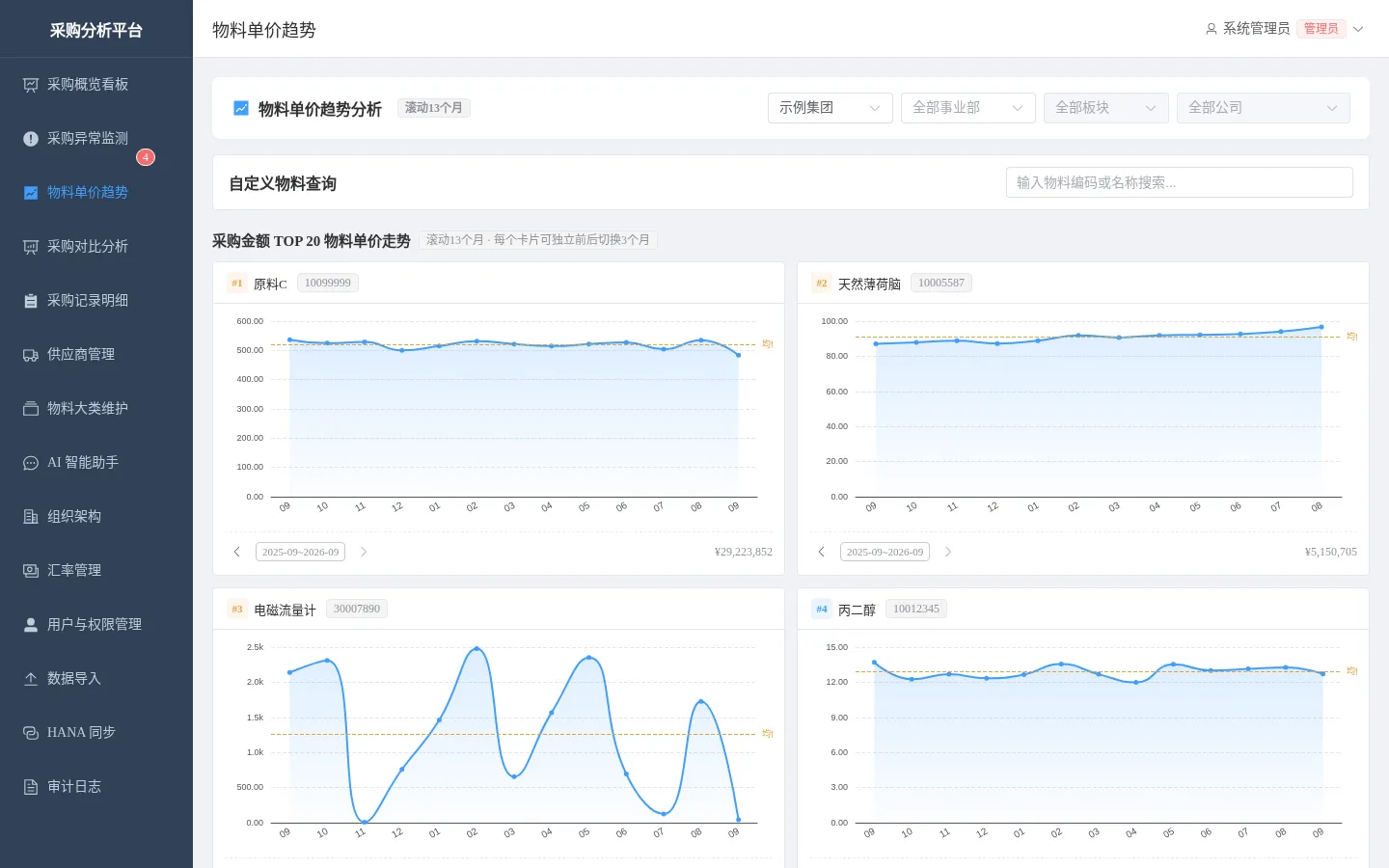Click material code 10005587 on 天然薄荷脑 card
This screenshot has width=1389, height=868.
click(x=941, y=283)
